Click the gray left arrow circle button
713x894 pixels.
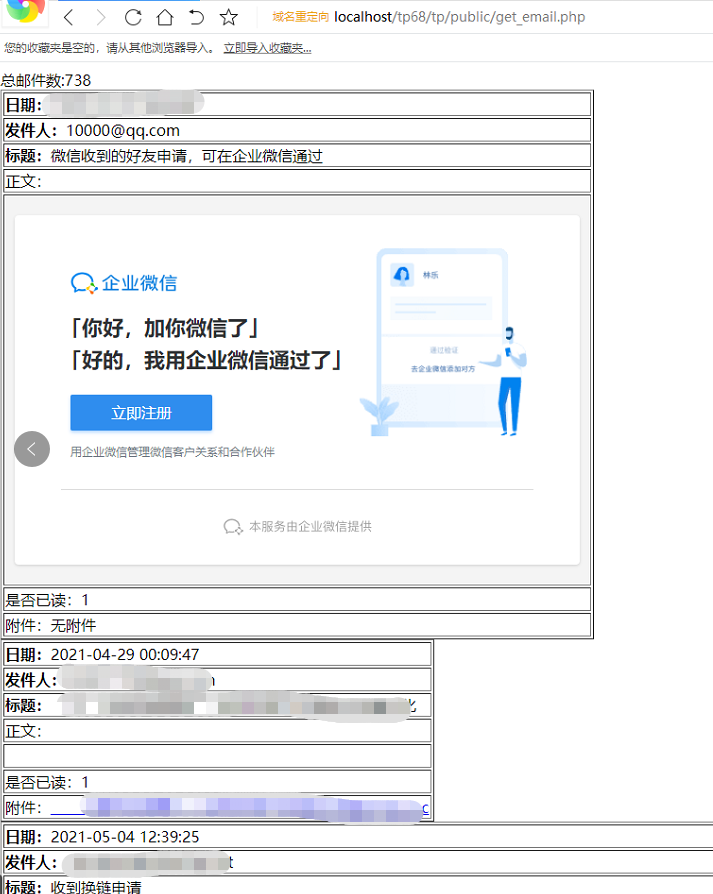[x=32, y=449]
